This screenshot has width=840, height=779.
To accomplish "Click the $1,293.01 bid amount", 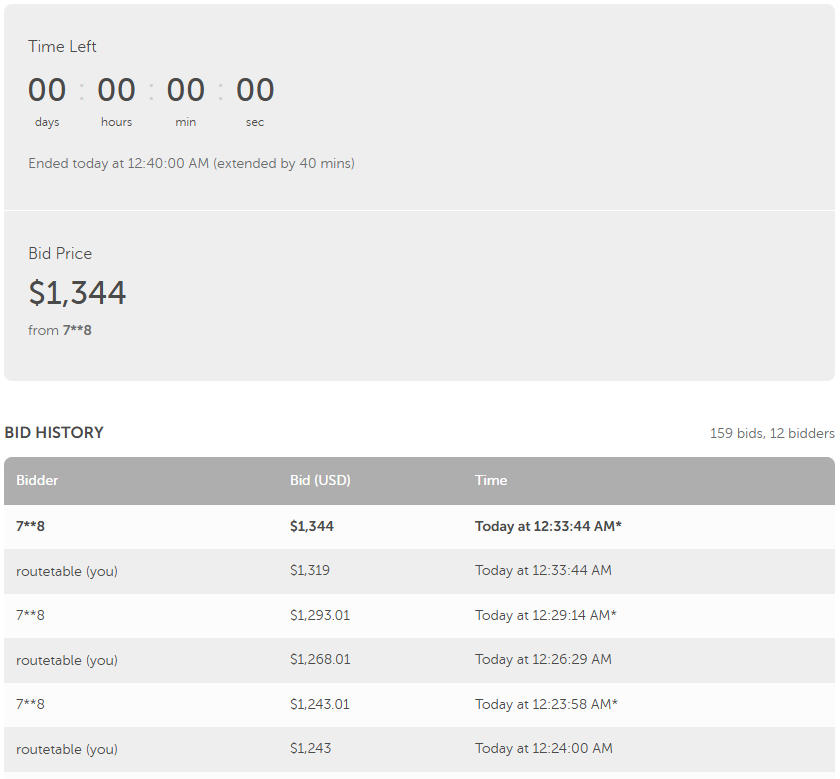I will [x=320, y=615].
